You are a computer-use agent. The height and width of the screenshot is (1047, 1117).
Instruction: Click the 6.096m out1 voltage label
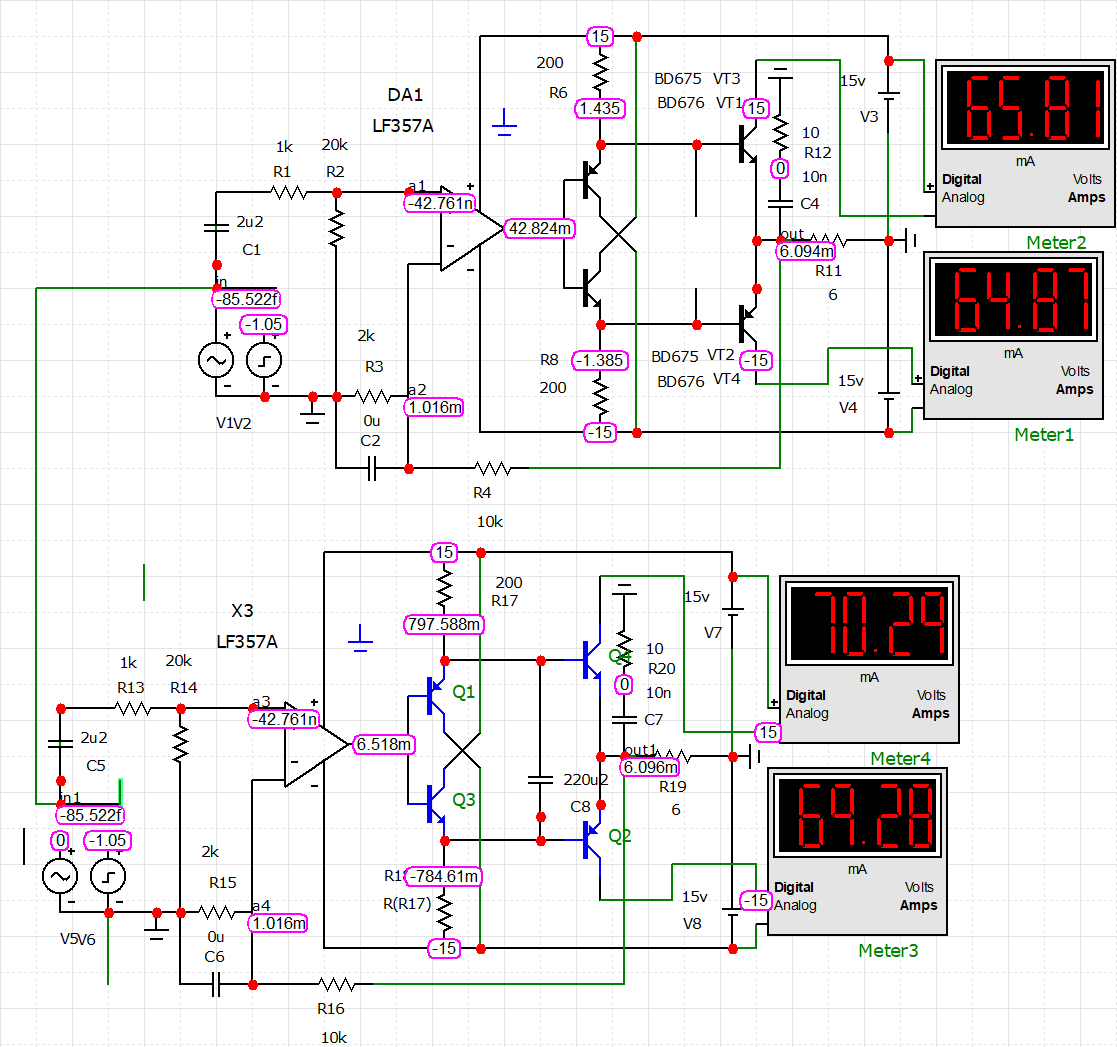click(650, 767)
